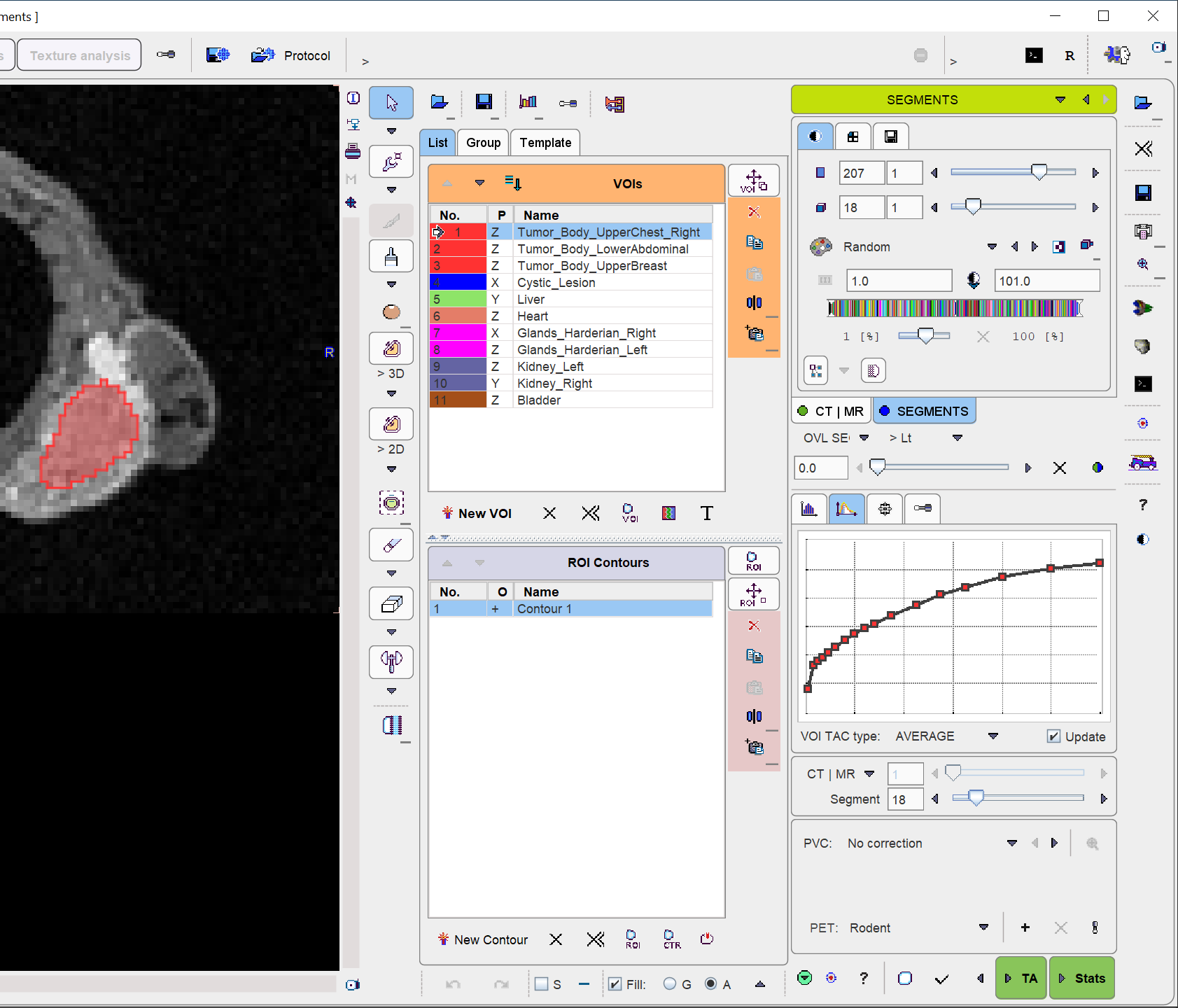Open the OVL SE overlay dropdown
This screenshot has width=1178, height=1008.
click(x=864, y=437)
